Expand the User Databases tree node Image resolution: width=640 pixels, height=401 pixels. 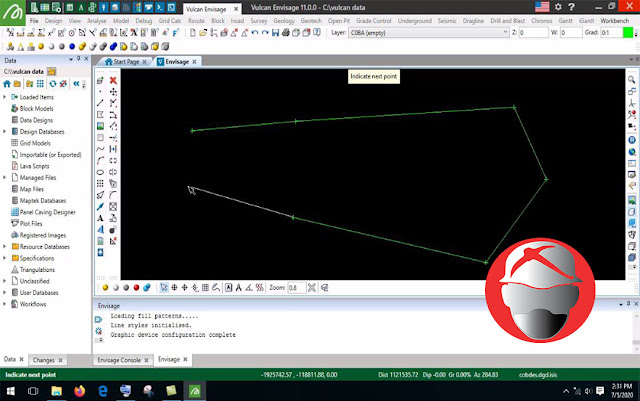pyautogui.click(x=4, y=292)
